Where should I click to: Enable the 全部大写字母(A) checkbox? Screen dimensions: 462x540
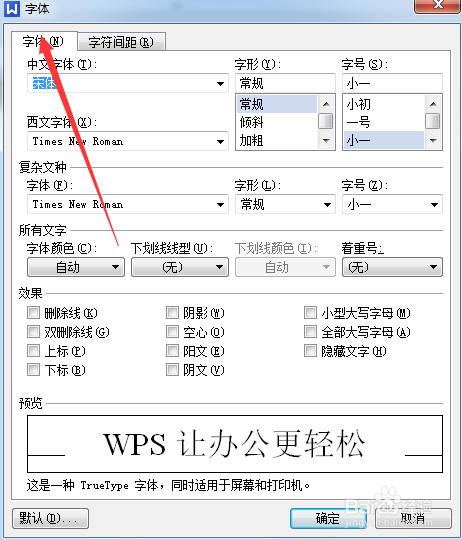(x=310, y=332)
